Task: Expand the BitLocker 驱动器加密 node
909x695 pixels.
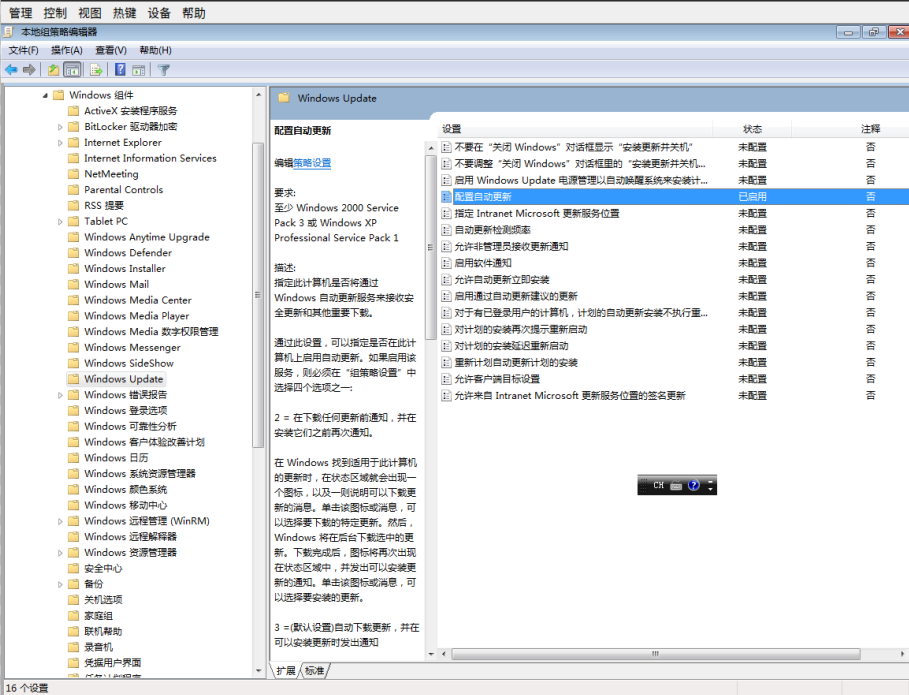Action: [60, 127]
